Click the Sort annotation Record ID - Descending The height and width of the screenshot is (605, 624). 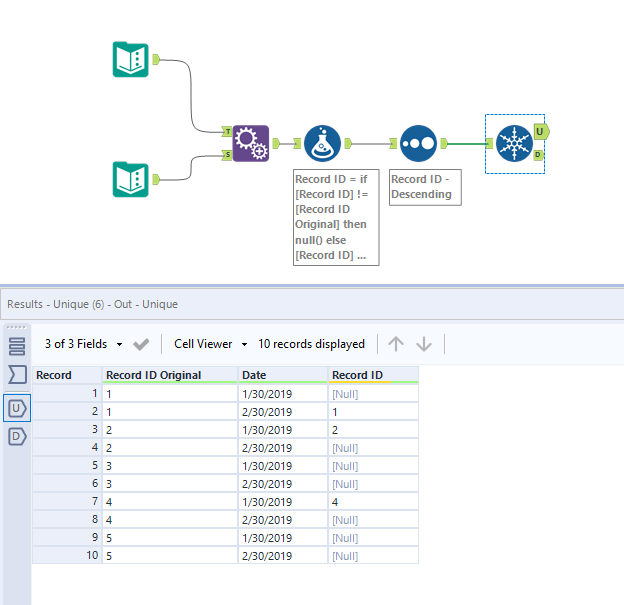[x=425, y=187]
